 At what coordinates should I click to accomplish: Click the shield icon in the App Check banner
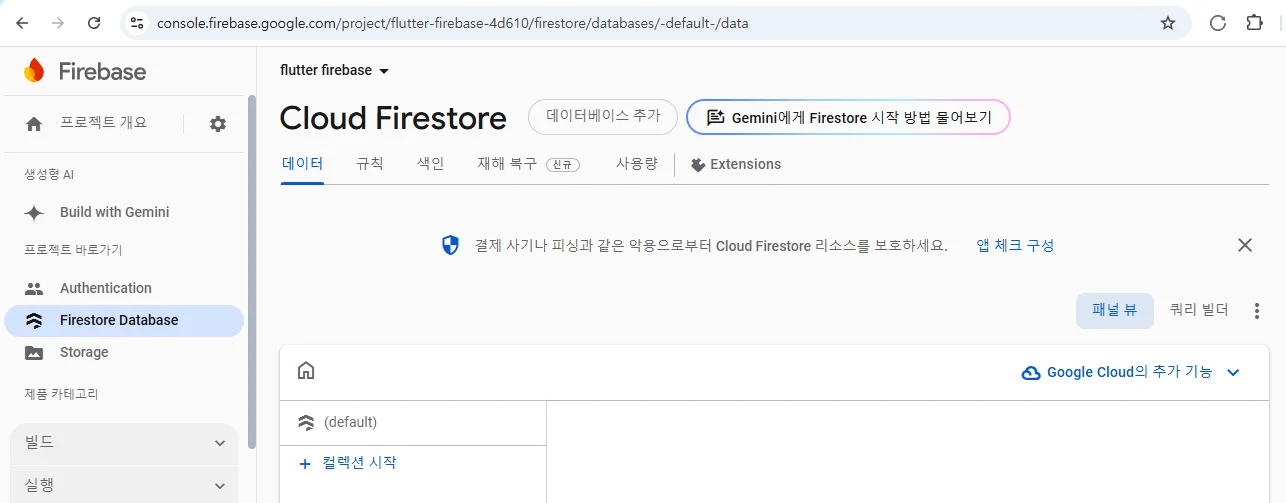point(450,245)
